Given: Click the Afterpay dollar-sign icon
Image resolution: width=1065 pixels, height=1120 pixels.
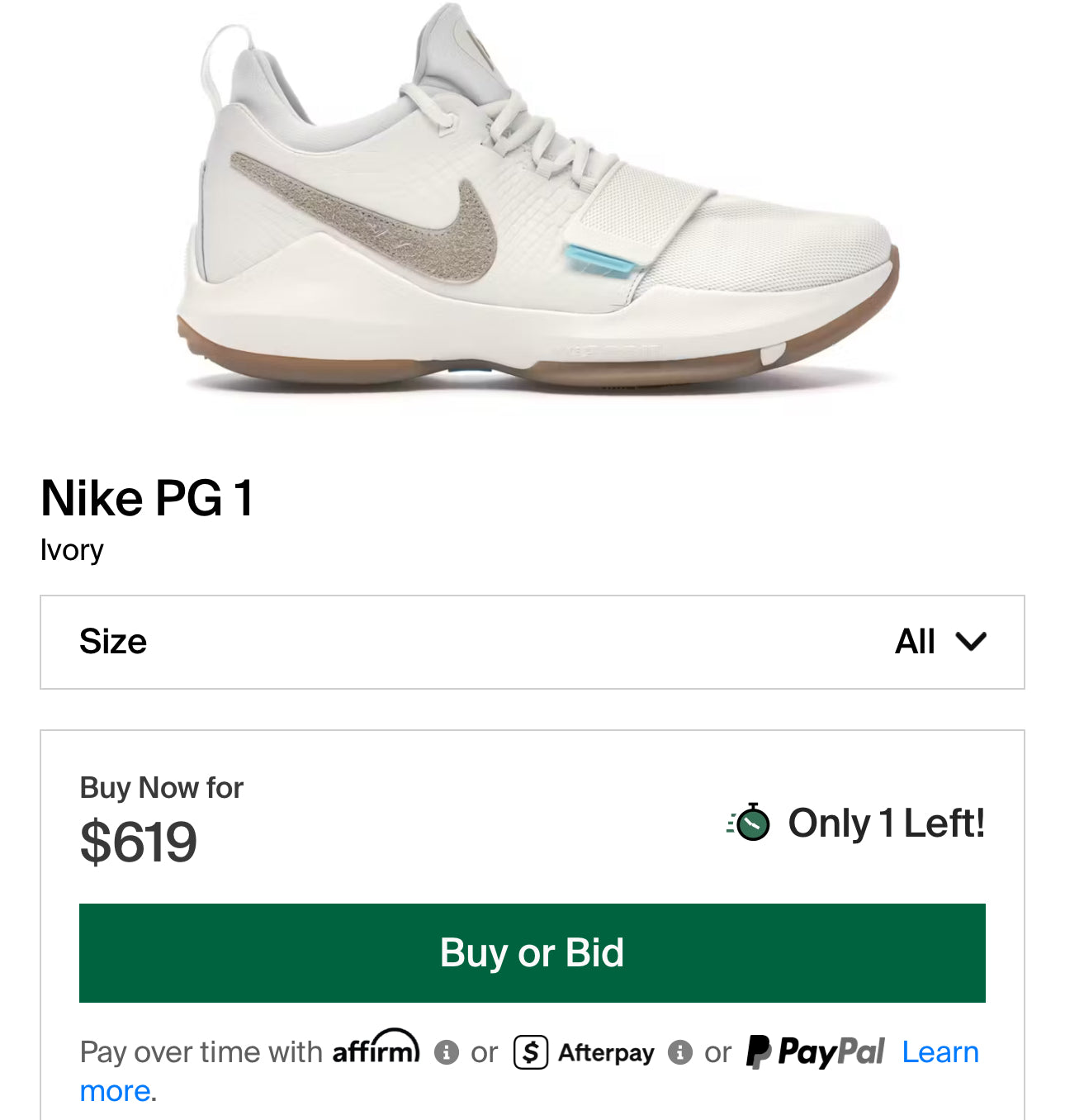Looking at the screenshot, I should pos(531,1053).
